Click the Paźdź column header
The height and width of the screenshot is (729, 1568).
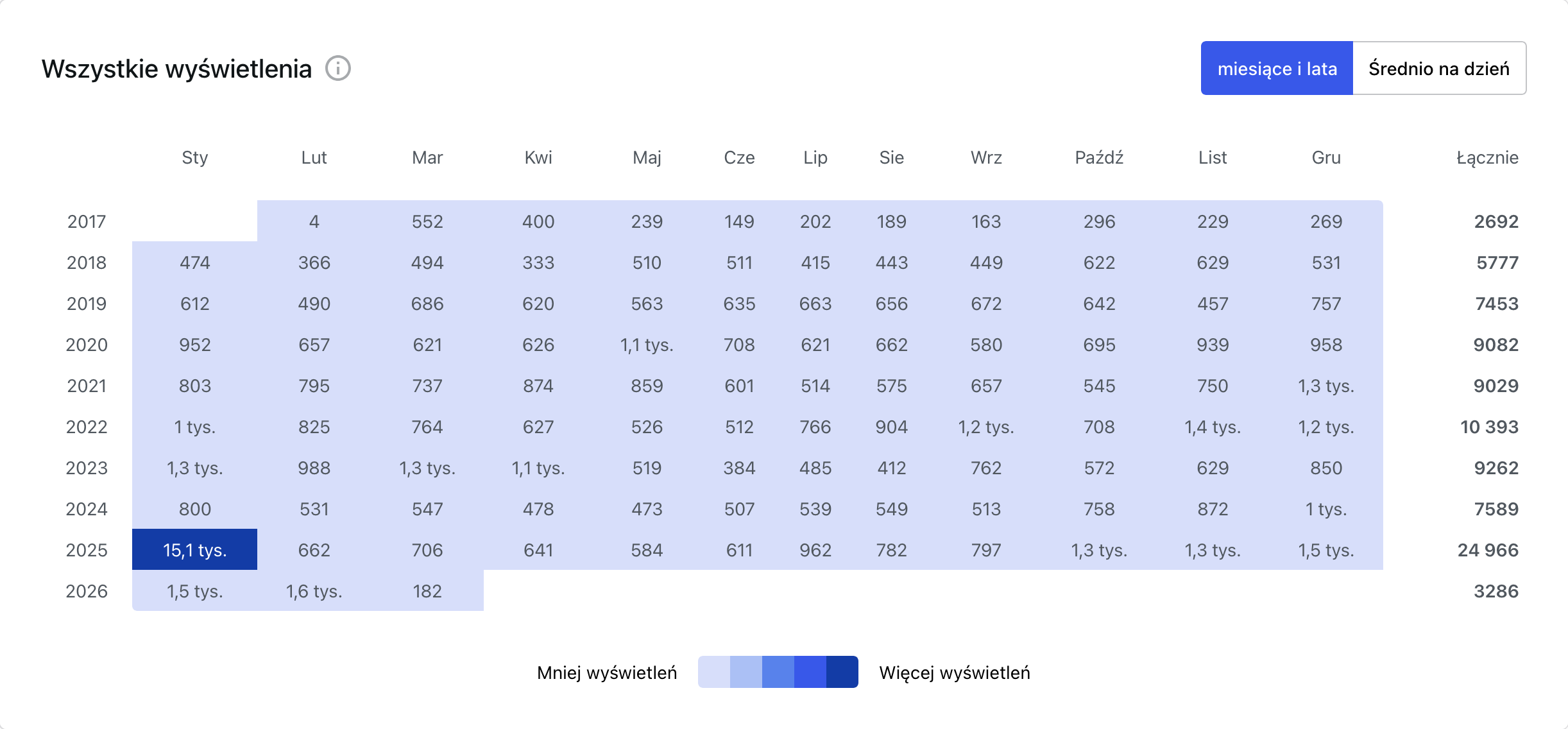pos(1098,157)
